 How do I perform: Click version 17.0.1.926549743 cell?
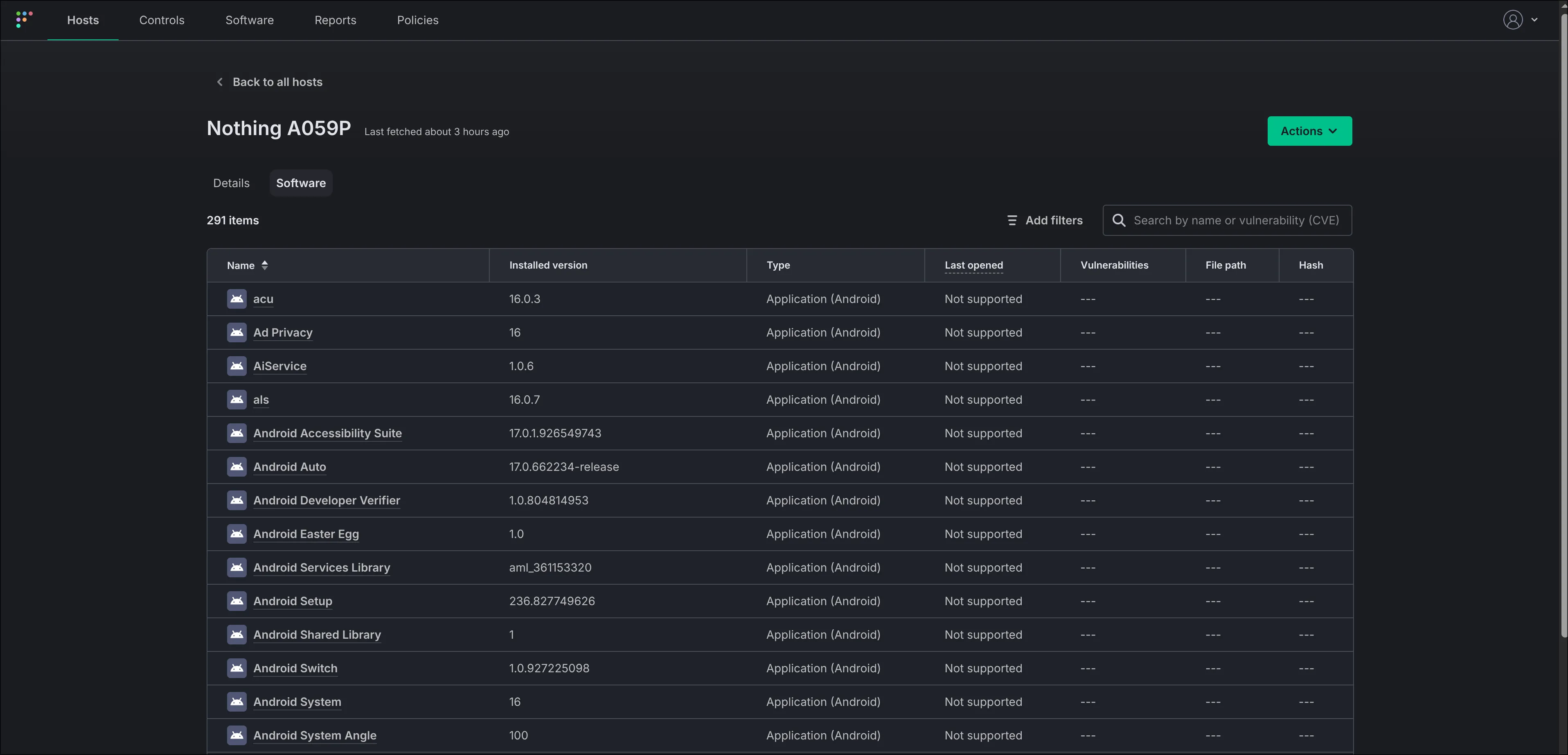point(554,433)
